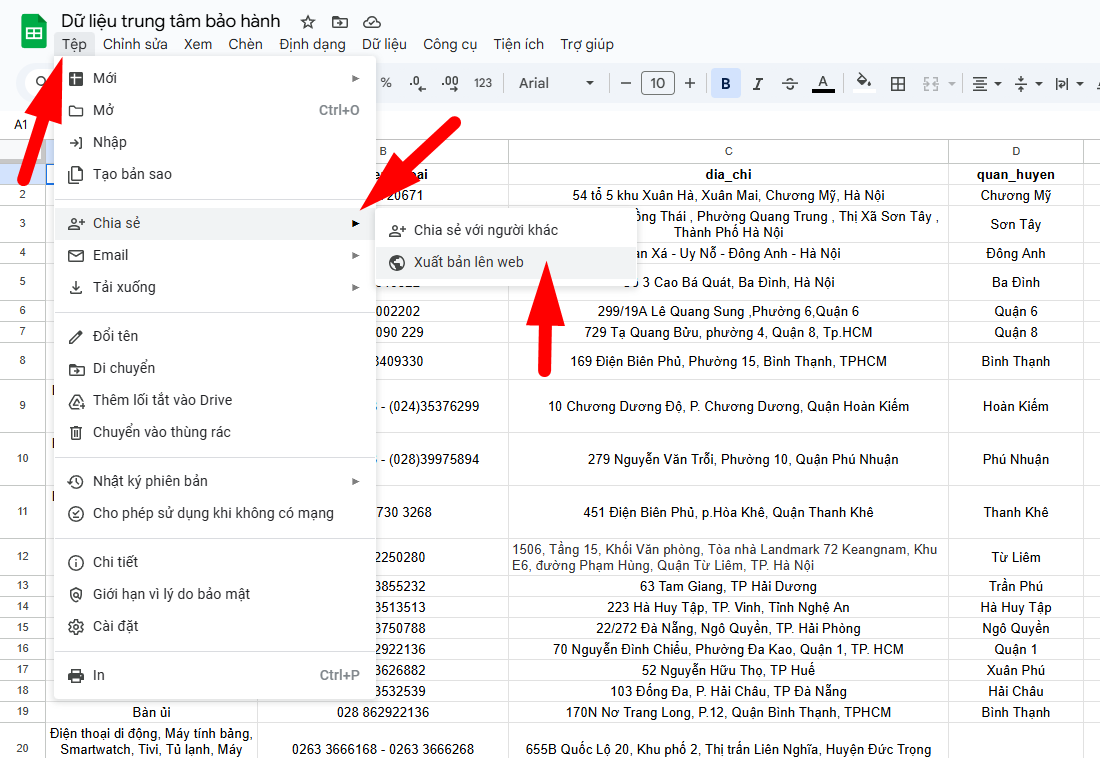Screen dimensions: 1100x758
Task: Toggle strikethrough formatting in toolbar
Action: (790, 83)
